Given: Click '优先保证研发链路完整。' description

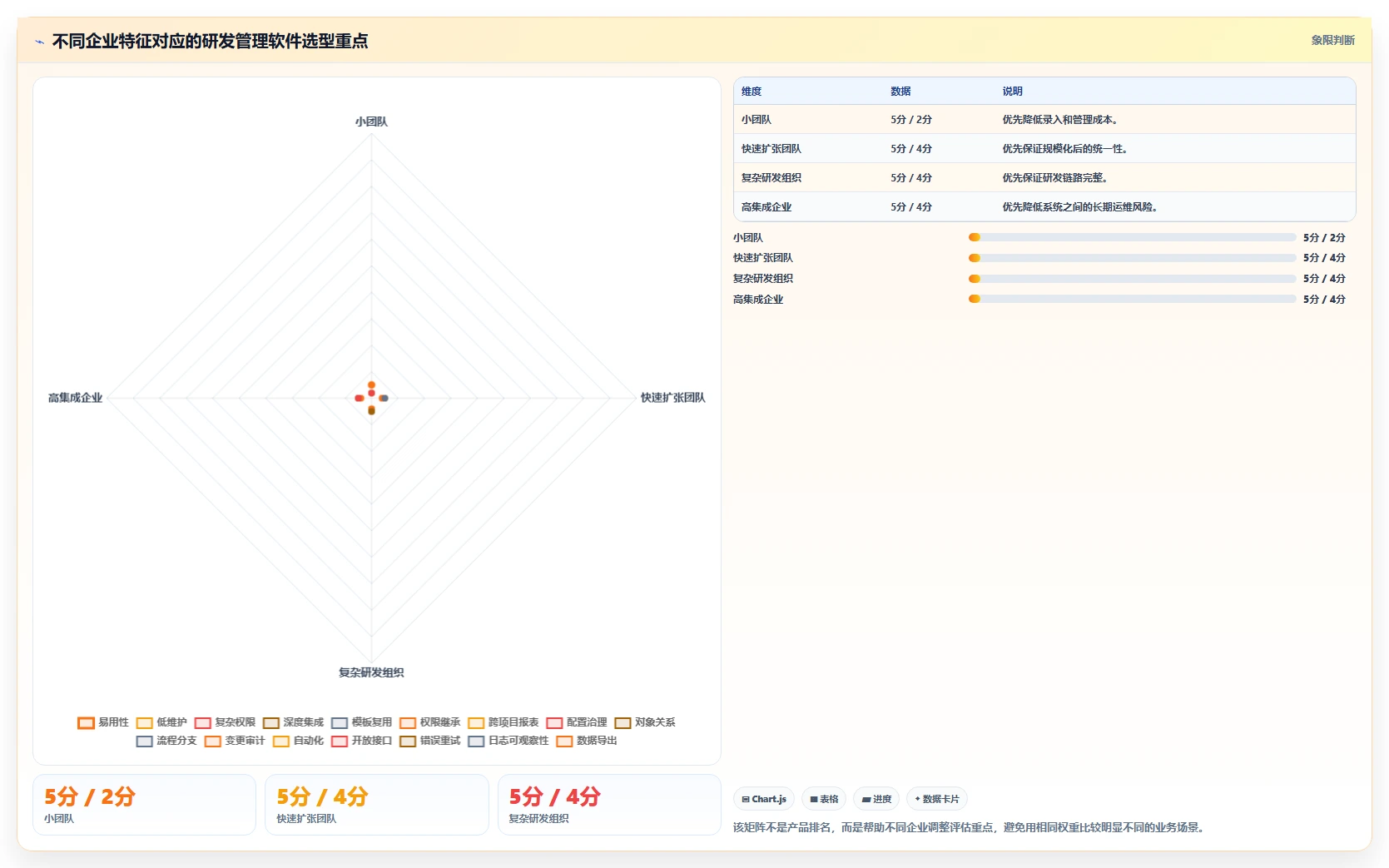Looking at the screenshot, I should pos(1057,178).
